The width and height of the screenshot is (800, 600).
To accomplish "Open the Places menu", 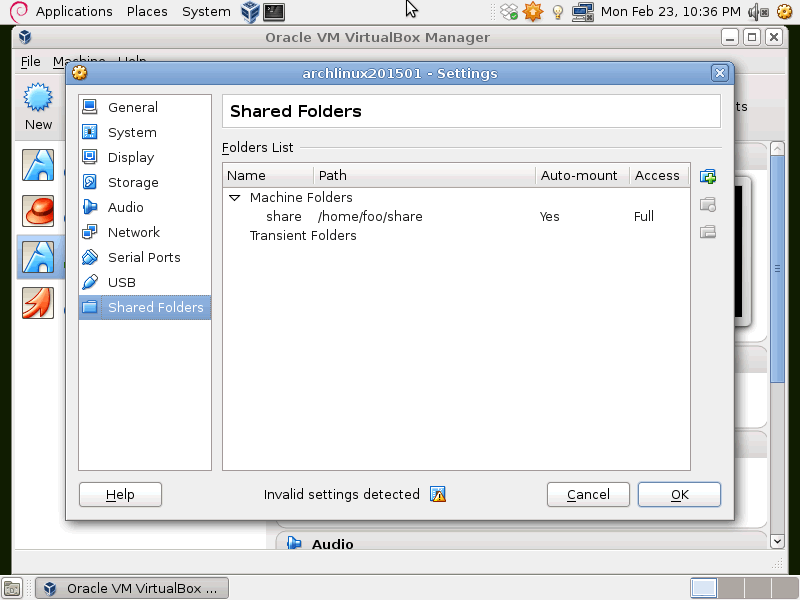I will 147,11.
